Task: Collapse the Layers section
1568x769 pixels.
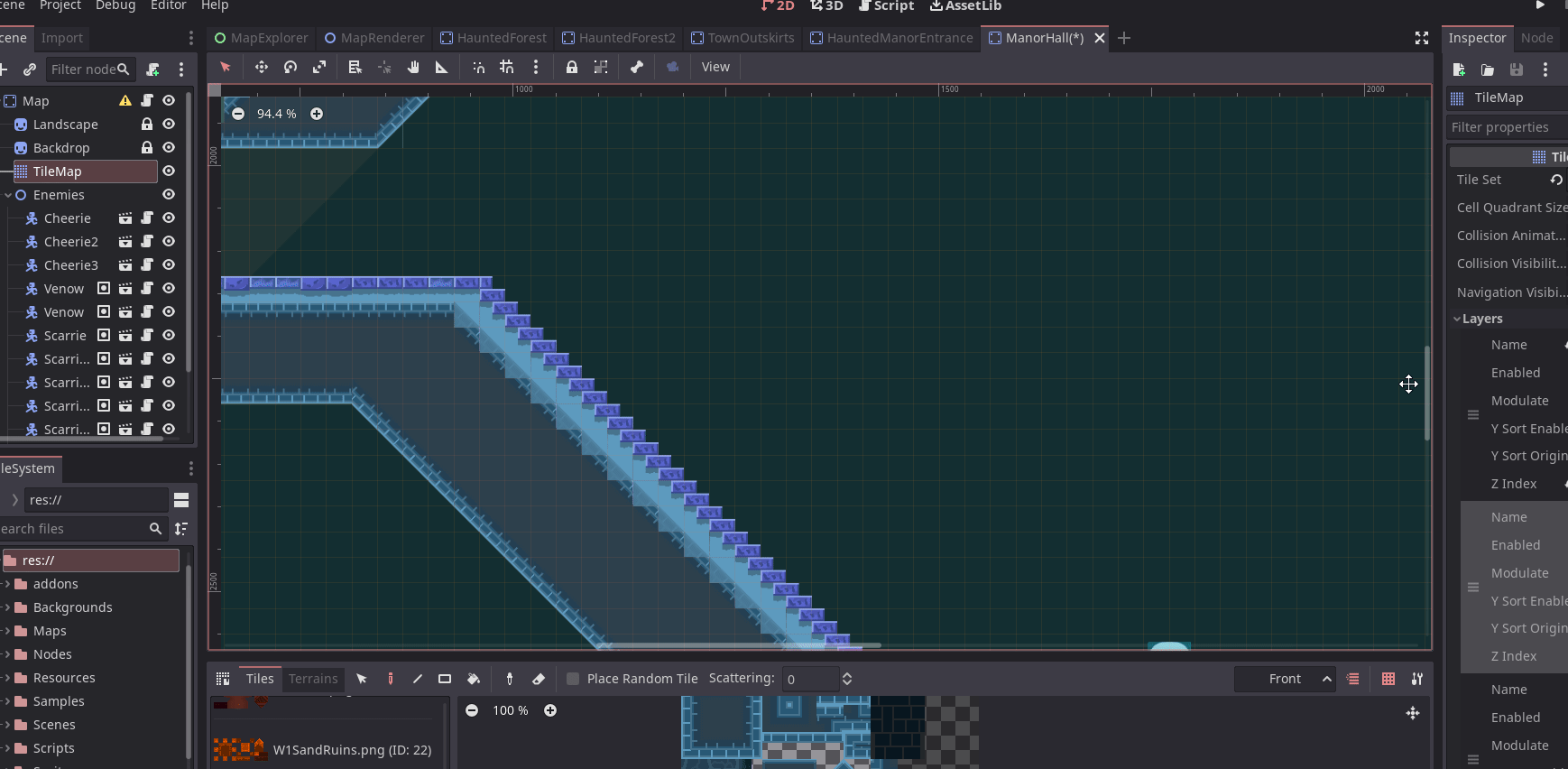Action: coord(1457,319)
